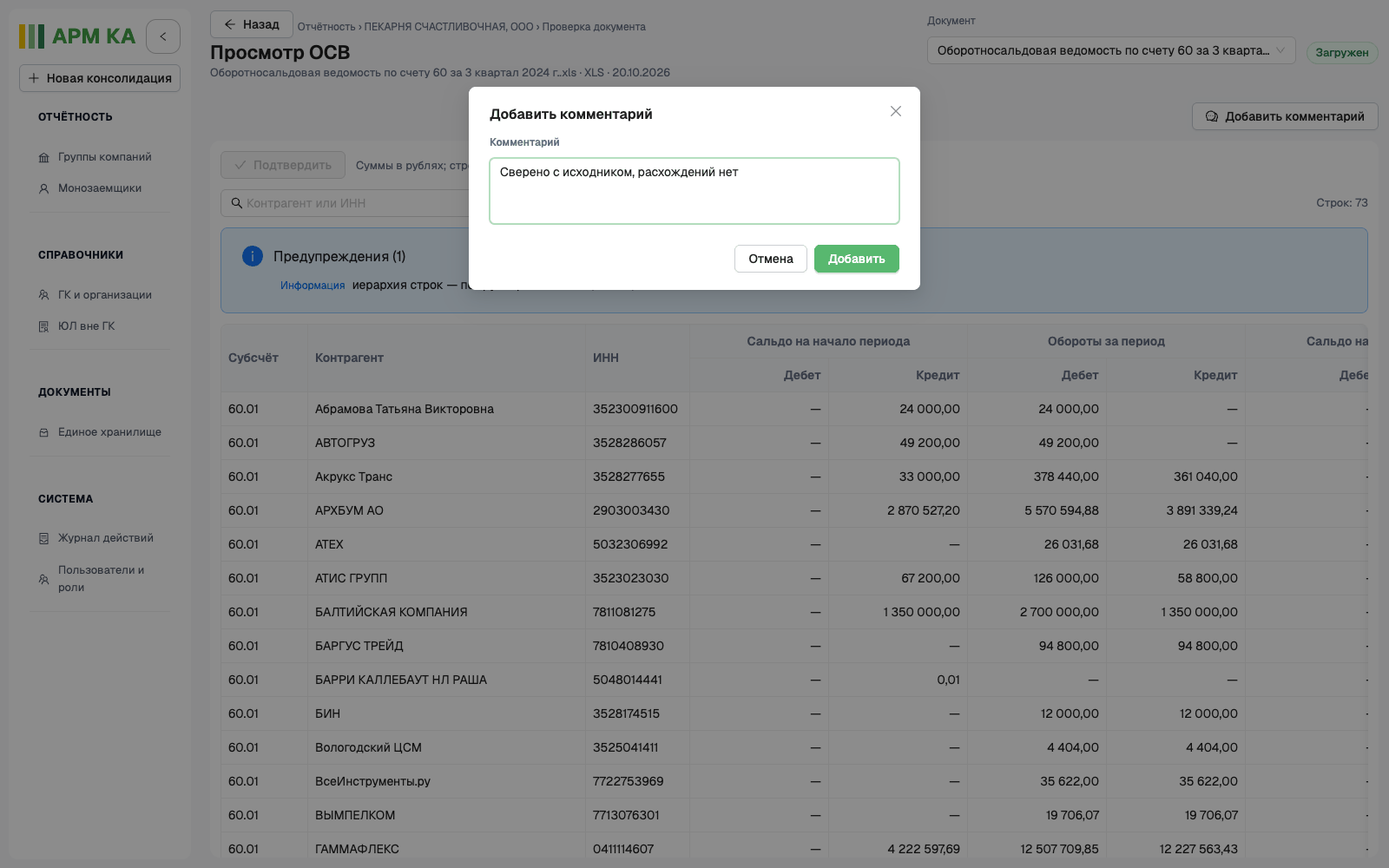Image resolution: width=1389 pixels, height=868 pixels.
Task: Close the add comment dialog
Action: [x=896, y=111]
